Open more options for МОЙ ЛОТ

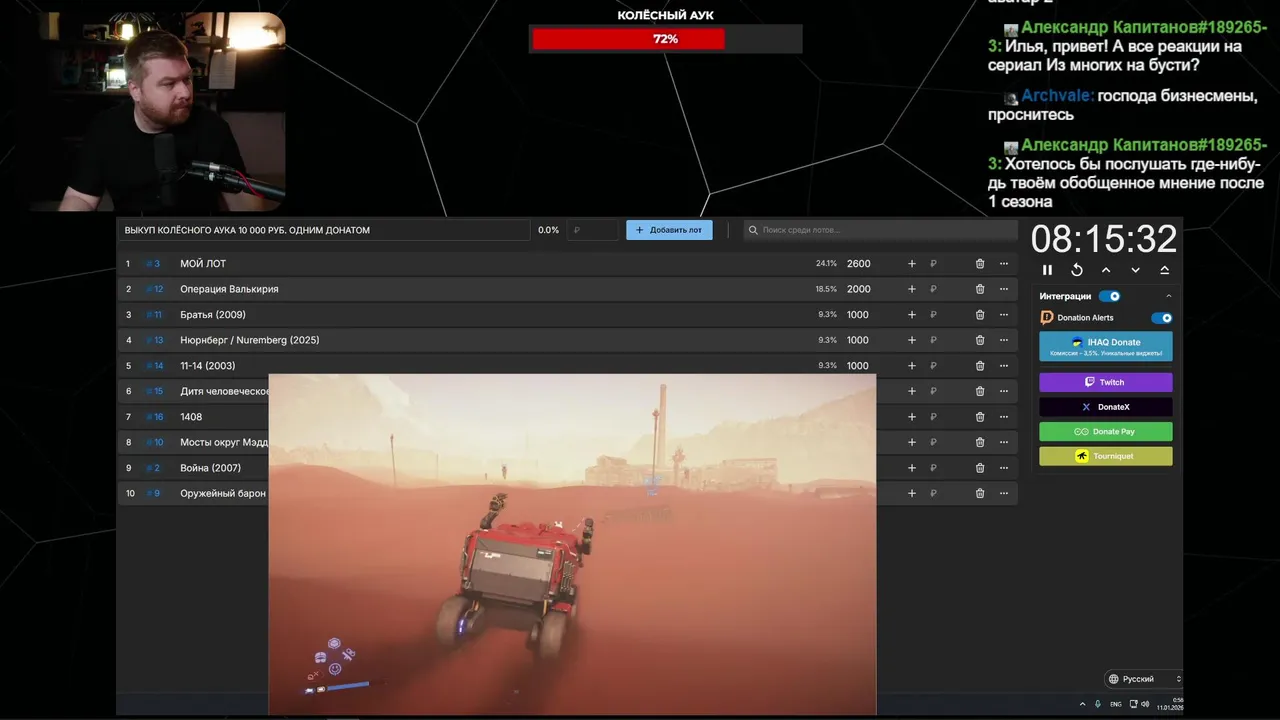pyautogui.click(x=1004, y=264)
